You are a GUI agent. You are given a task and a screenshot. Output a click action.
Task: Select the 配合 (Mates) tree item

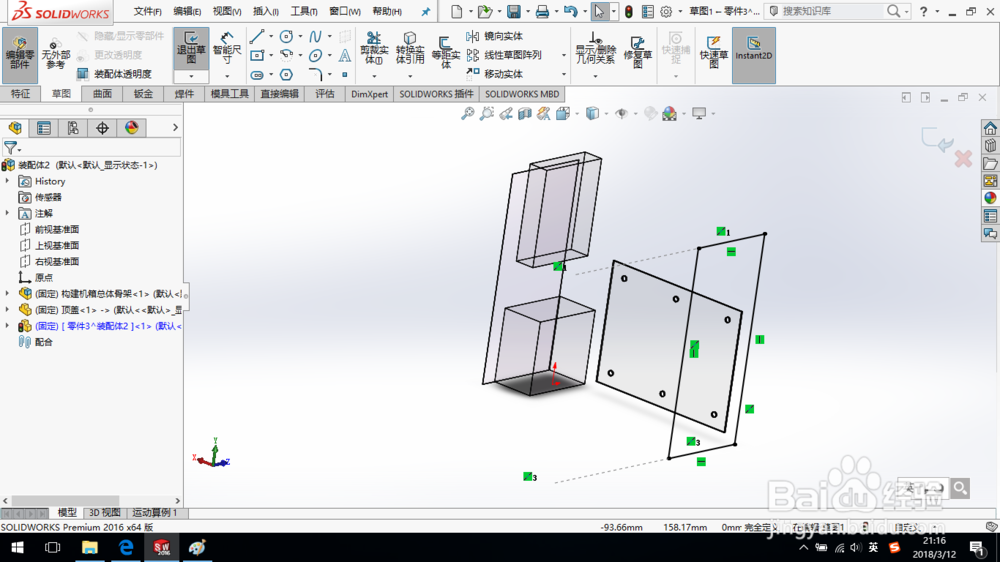coord(44,342)
